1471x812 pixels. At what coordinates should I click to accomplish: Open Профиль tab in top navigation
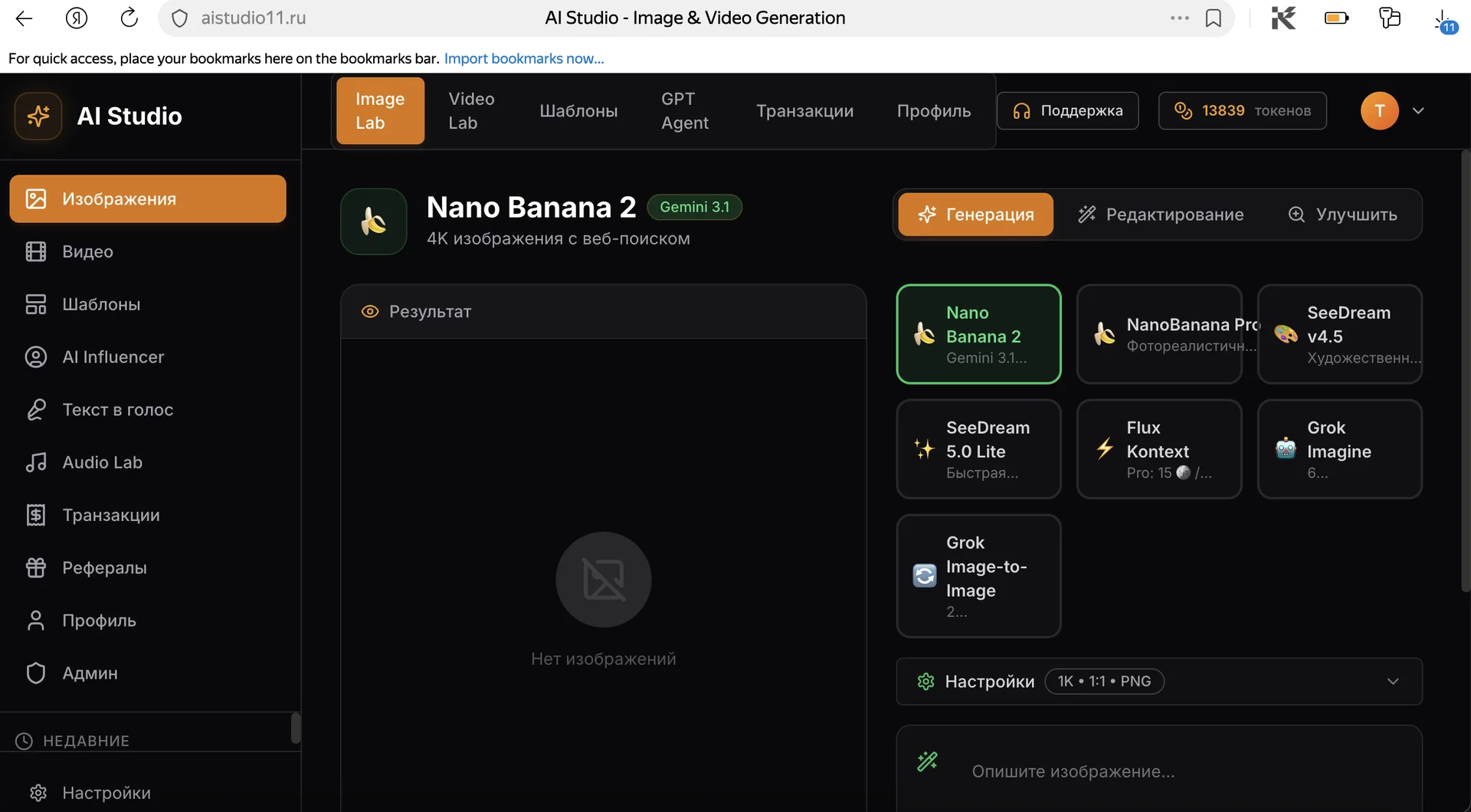tap(934, 111)
